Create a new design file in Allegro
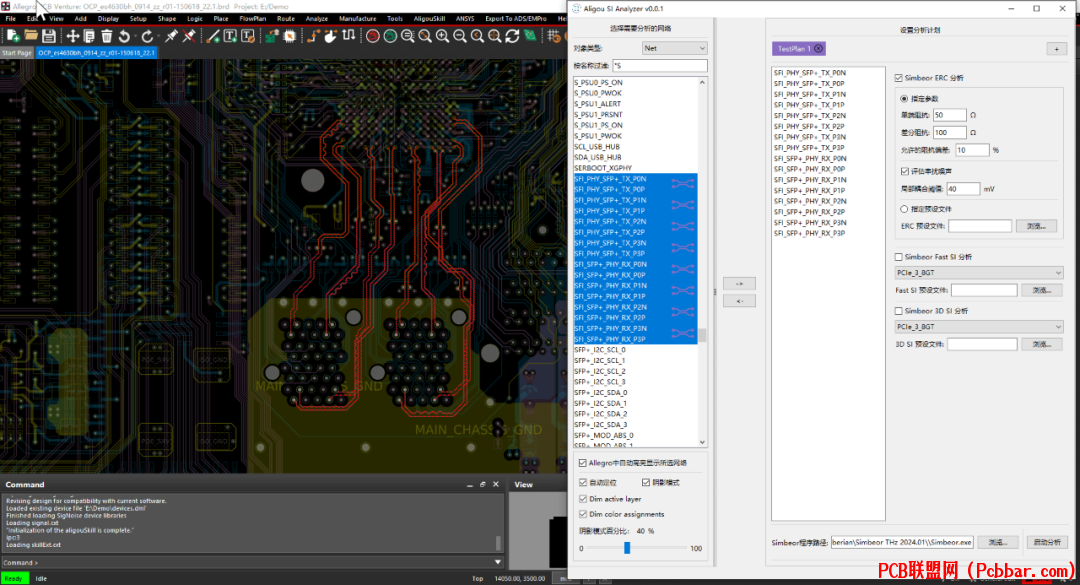Screen dimensions: 1080x585 12,36
